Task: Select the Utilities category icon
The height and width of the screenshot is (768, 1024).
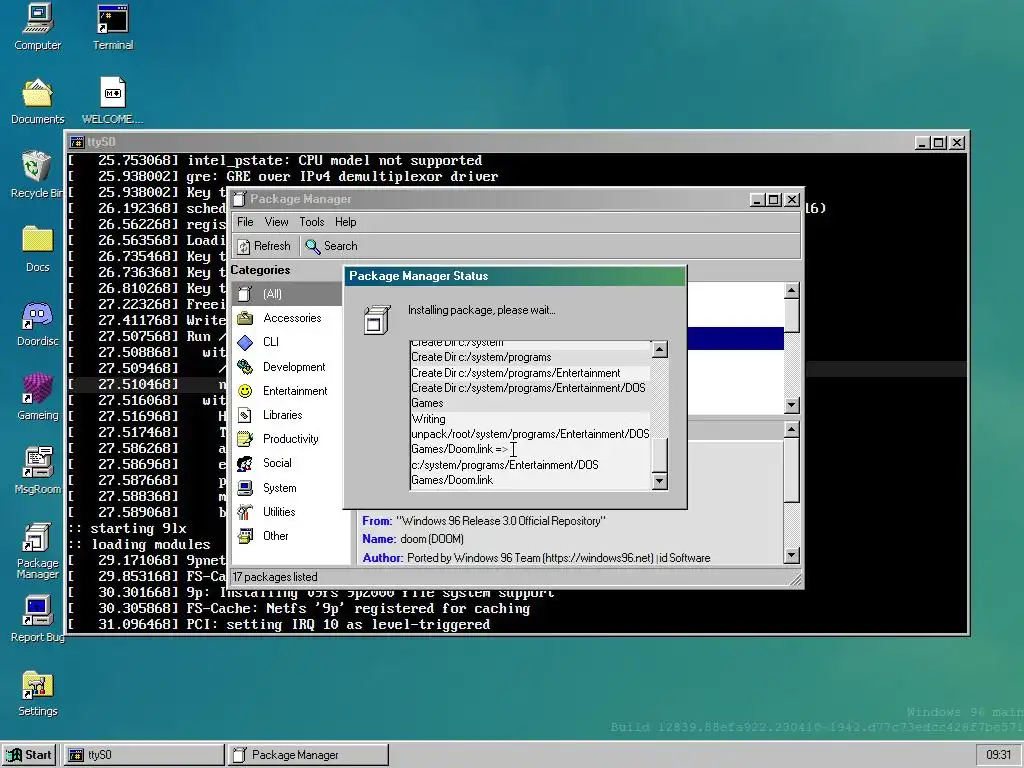Action: point(245,512)
